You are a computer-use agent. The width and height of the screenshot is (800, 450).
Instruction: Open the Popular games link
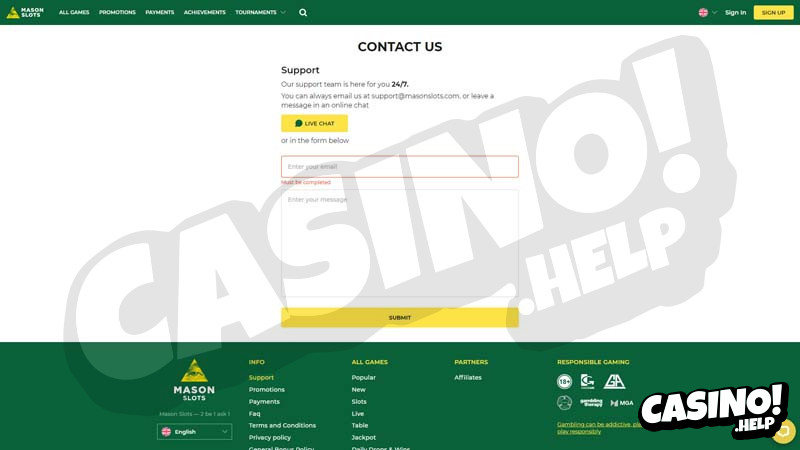tap(364, 378)
